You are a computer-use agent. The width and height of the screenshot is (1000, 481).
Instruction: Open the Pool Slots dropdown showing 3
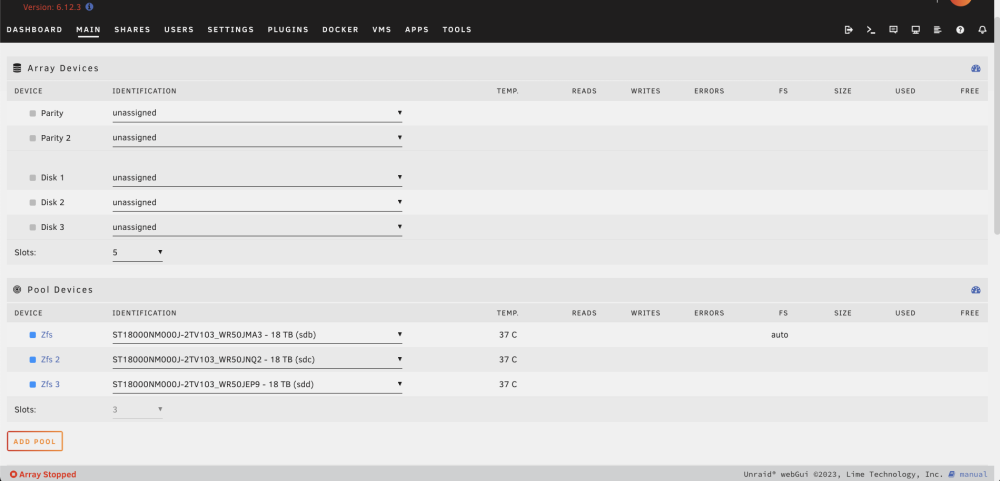click(137, 410)
